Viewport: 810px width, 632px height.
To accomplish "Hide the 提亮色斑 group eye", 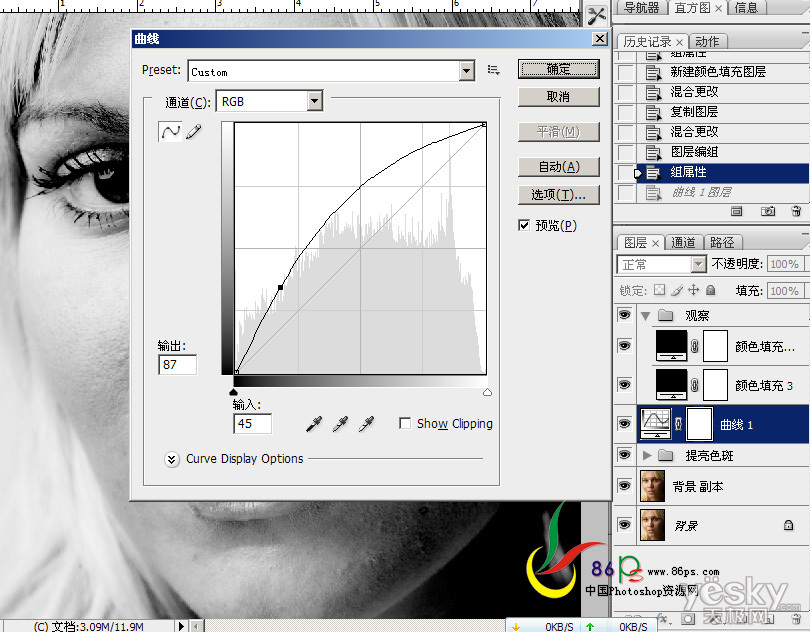I will click(625, 455).
